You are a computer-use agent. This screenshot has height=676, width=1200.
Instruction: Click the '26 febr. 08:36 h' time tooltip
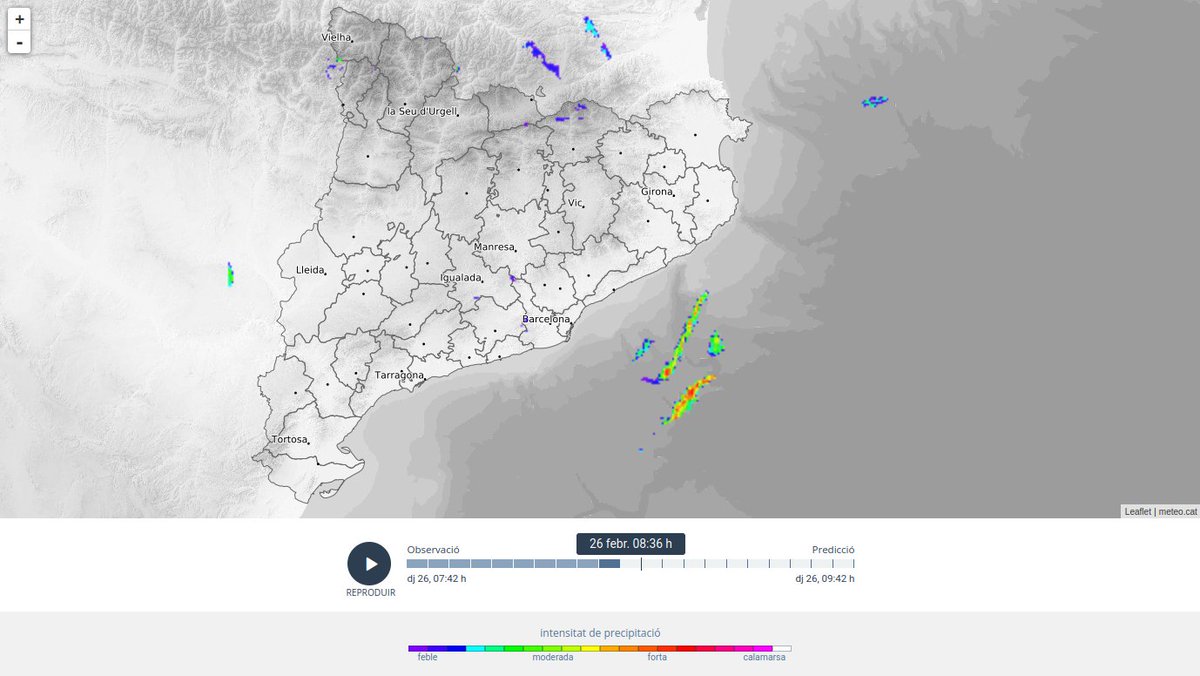pyautogui.click(x=631, y=544)
